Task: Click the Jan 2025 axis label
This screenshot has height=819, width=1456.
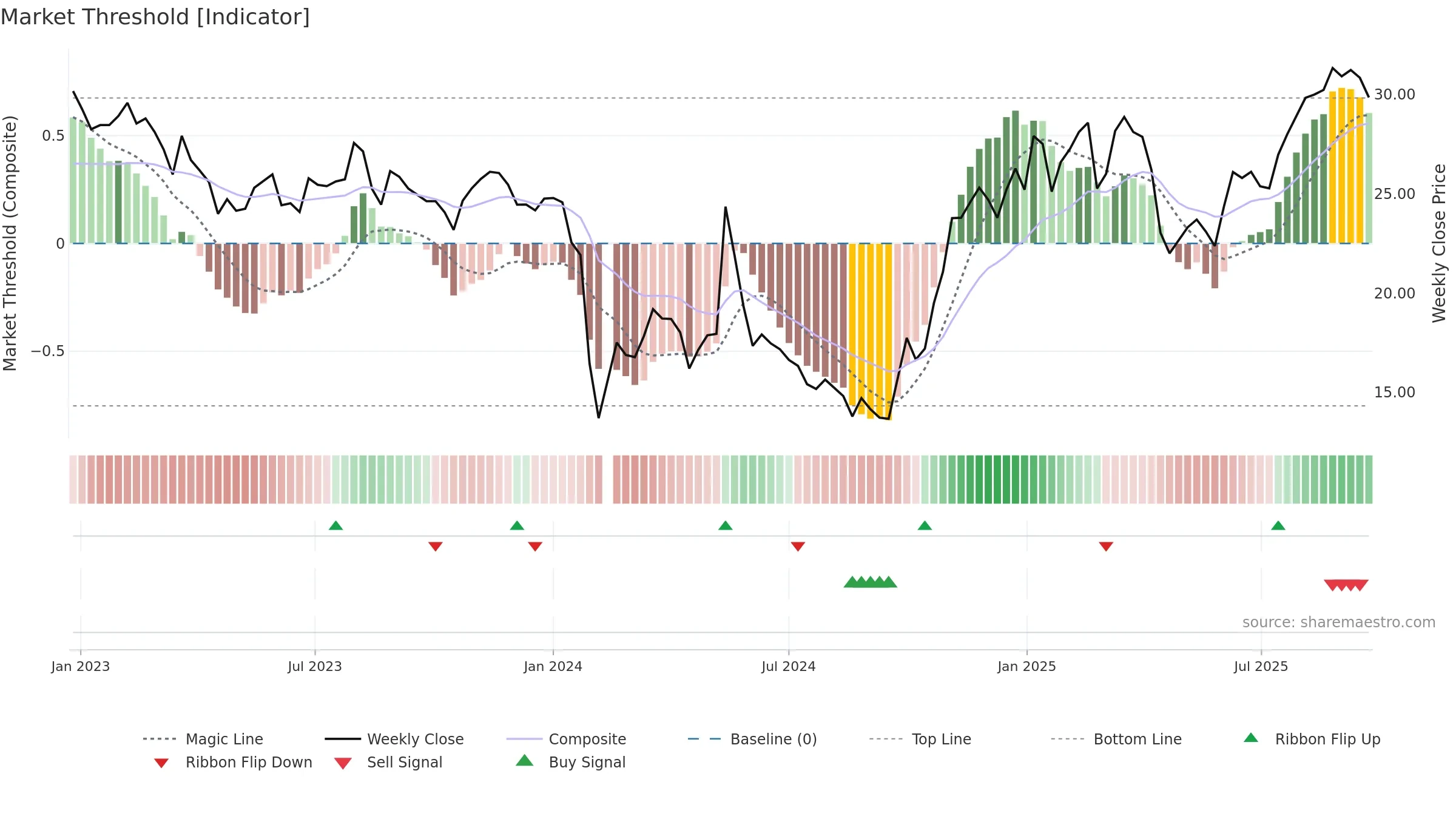Action: tap(1027, 666)
